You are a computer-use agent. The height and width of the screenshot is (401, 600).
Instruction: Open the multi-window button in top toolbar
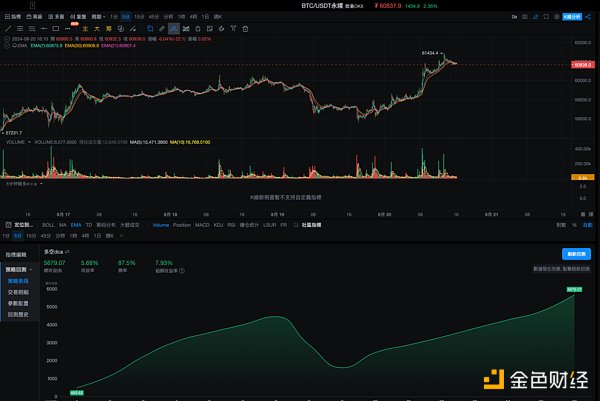(56, 17)
